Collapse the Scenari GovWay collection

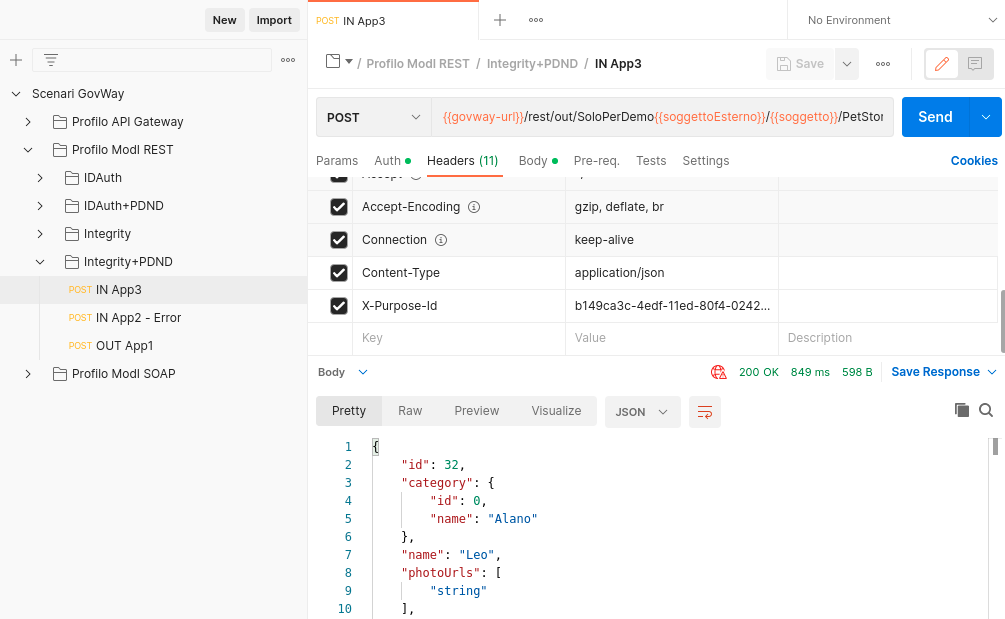pos(16,94)
